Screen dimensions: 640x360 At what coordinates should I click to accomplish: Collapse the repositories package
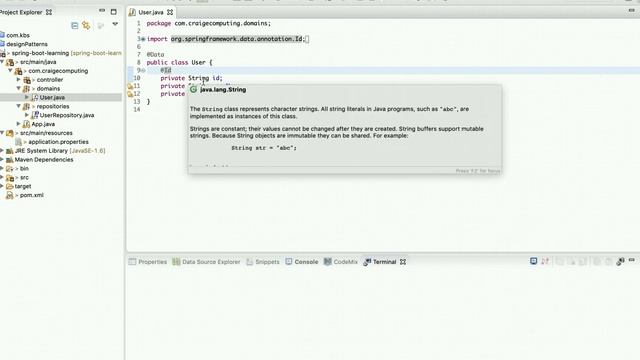click(x=18, y=106)
